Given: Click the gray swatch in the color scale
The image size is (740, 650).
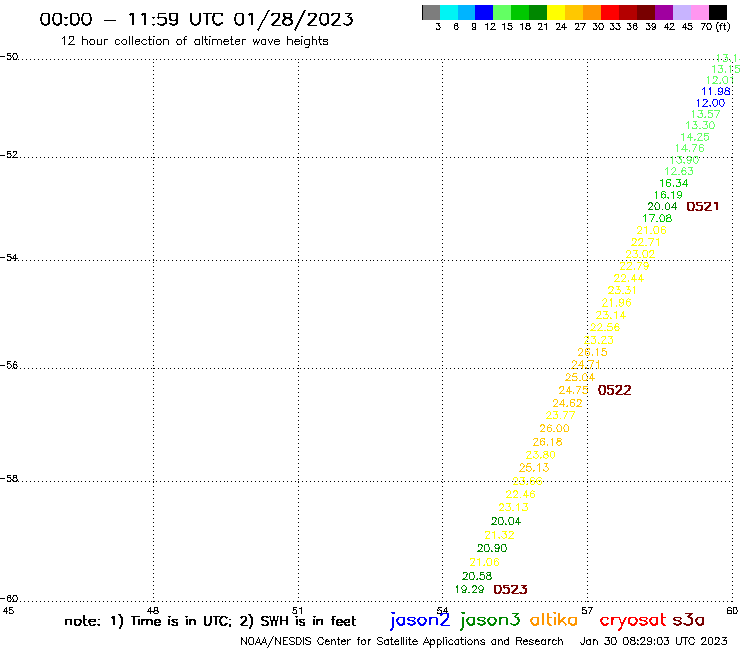Looking at the screenshot, I should click(431, 12).
